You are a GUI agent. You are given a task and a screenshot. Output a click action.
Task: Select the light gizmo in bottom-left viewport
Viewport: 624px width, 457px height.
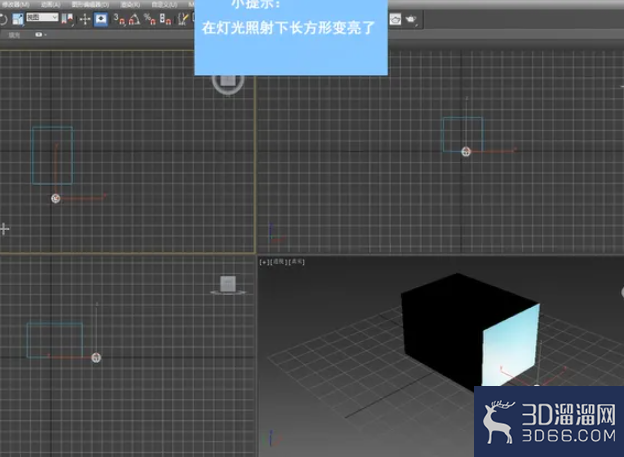click(96, 357)
